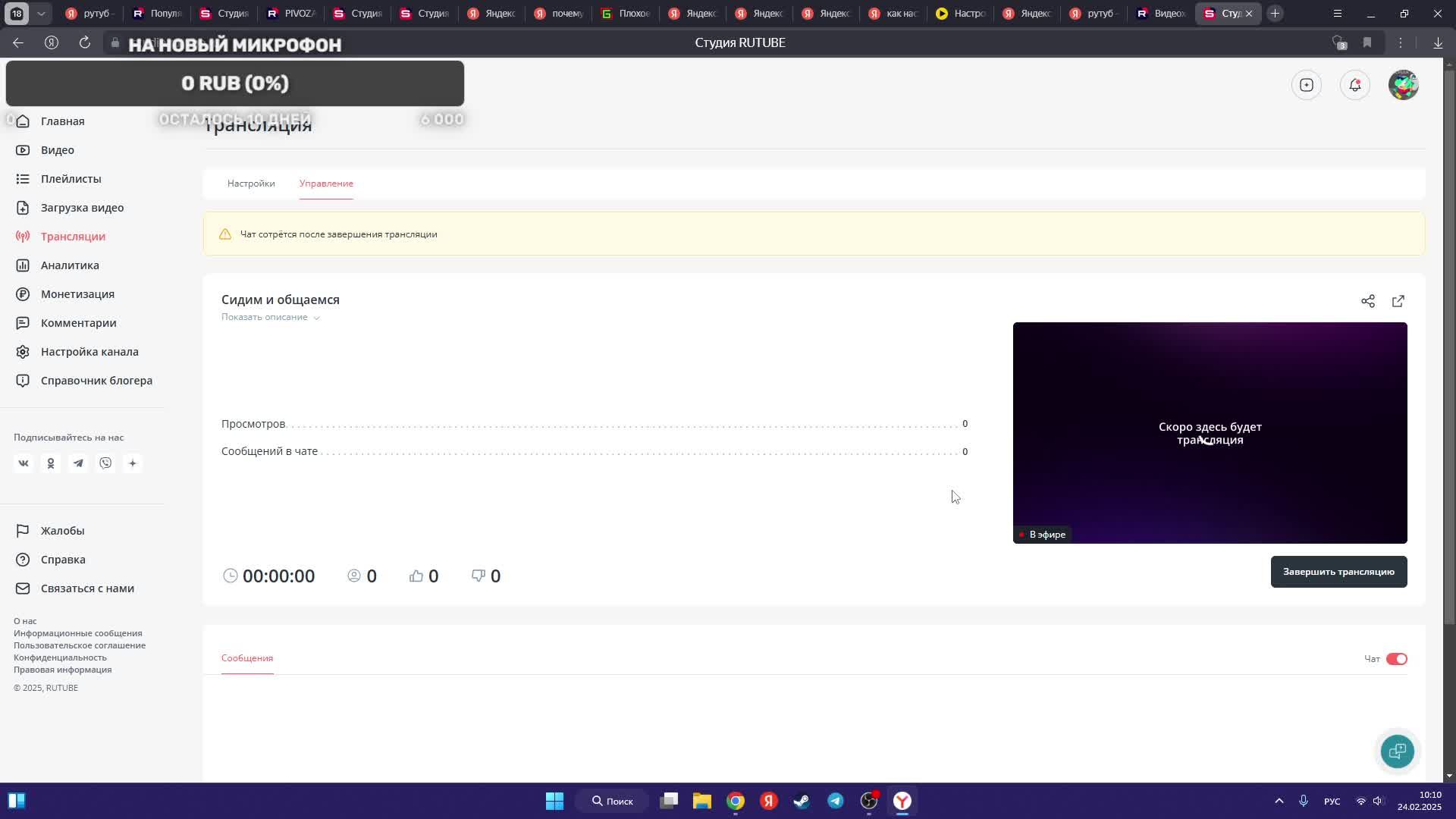Open stream in new window icon
1456x819 pixels.
tap(1398, 302)
